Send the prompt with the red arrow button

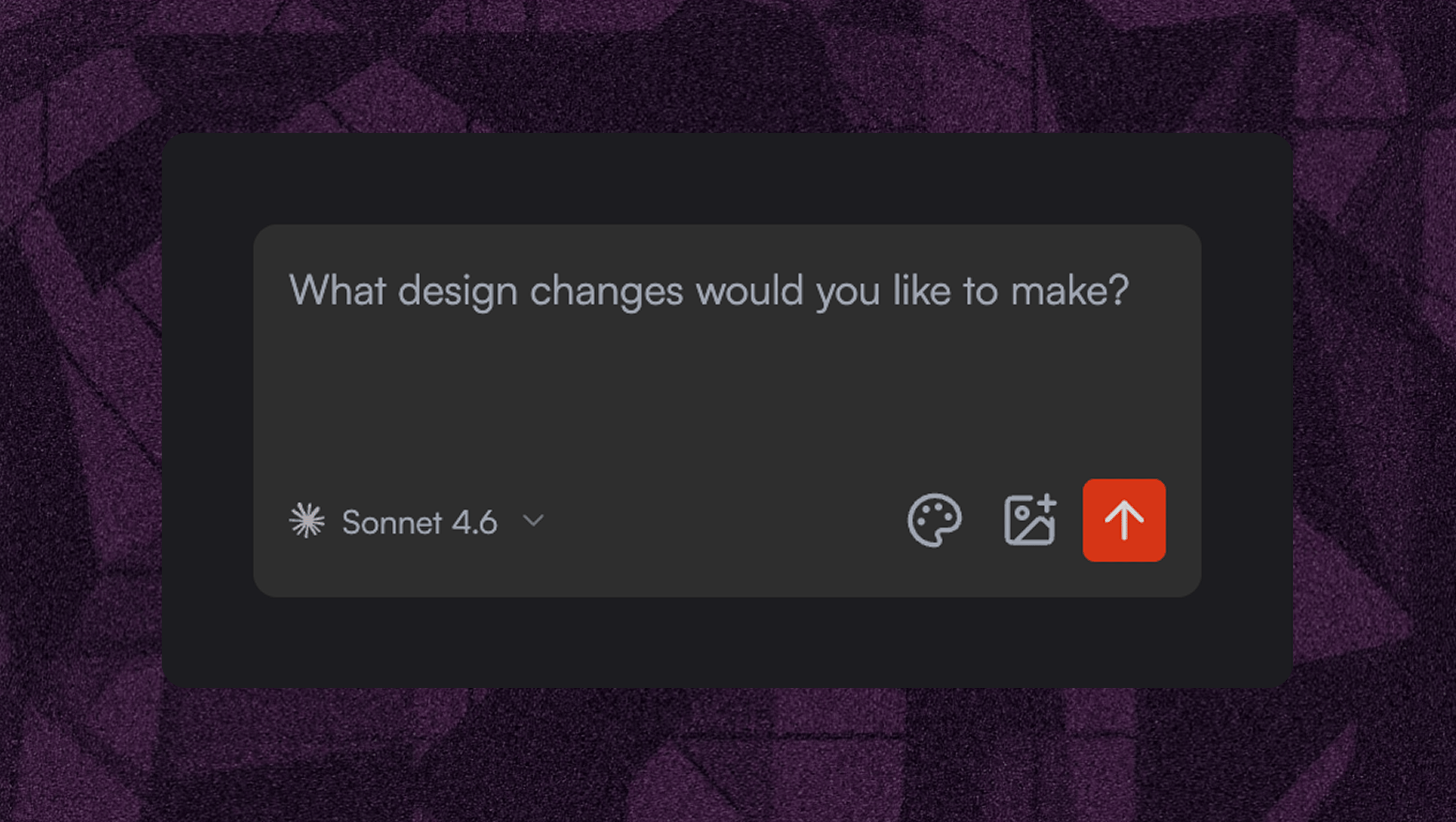[1124, 520]
